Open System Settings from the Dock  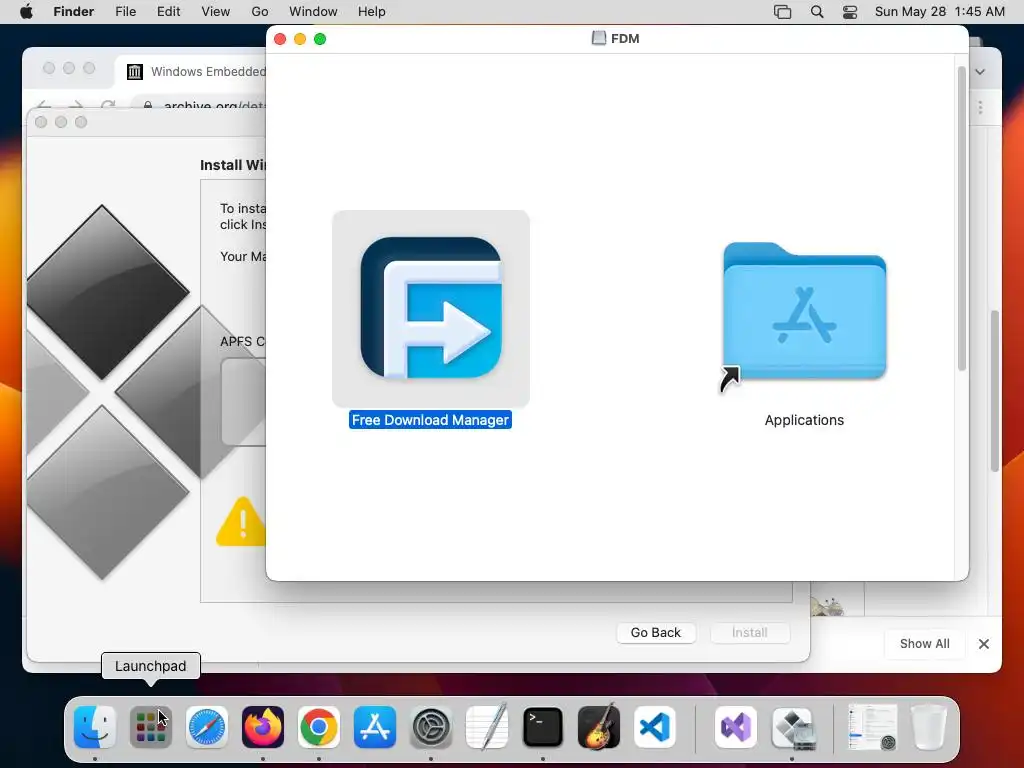click(x=431, y=727)
